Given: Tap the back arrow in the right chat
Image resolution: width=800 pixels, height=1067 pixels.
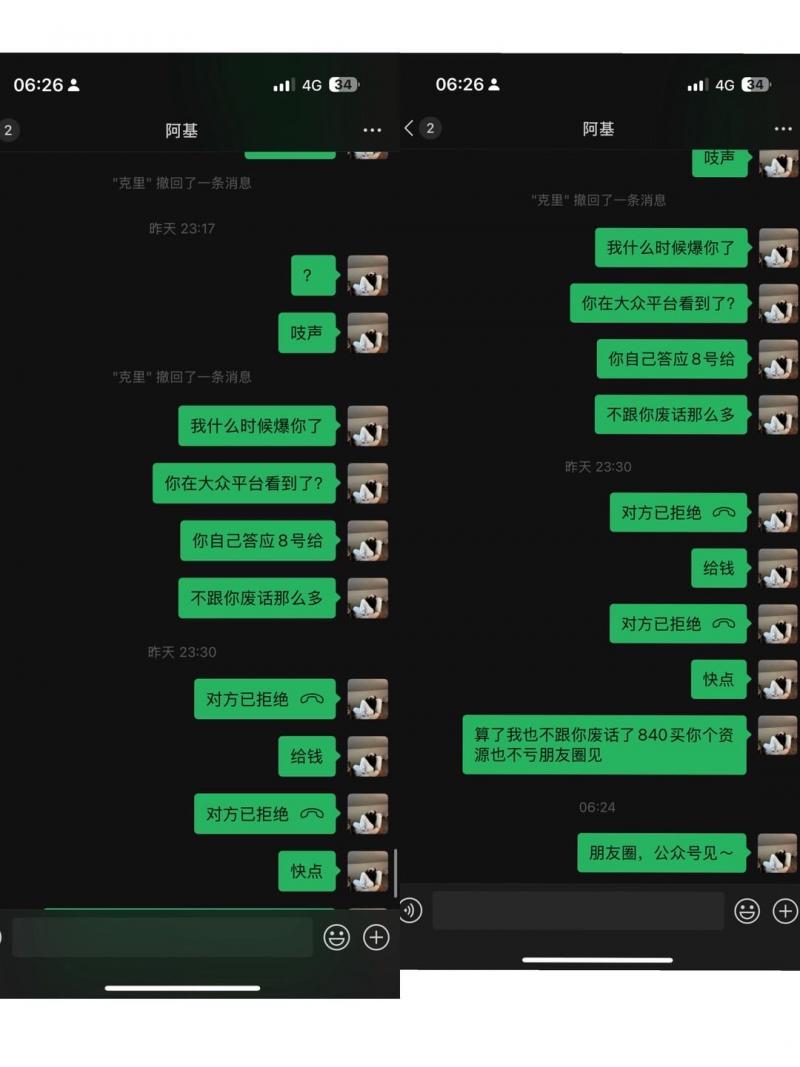Looking at the screenshot, I should 408,128.
